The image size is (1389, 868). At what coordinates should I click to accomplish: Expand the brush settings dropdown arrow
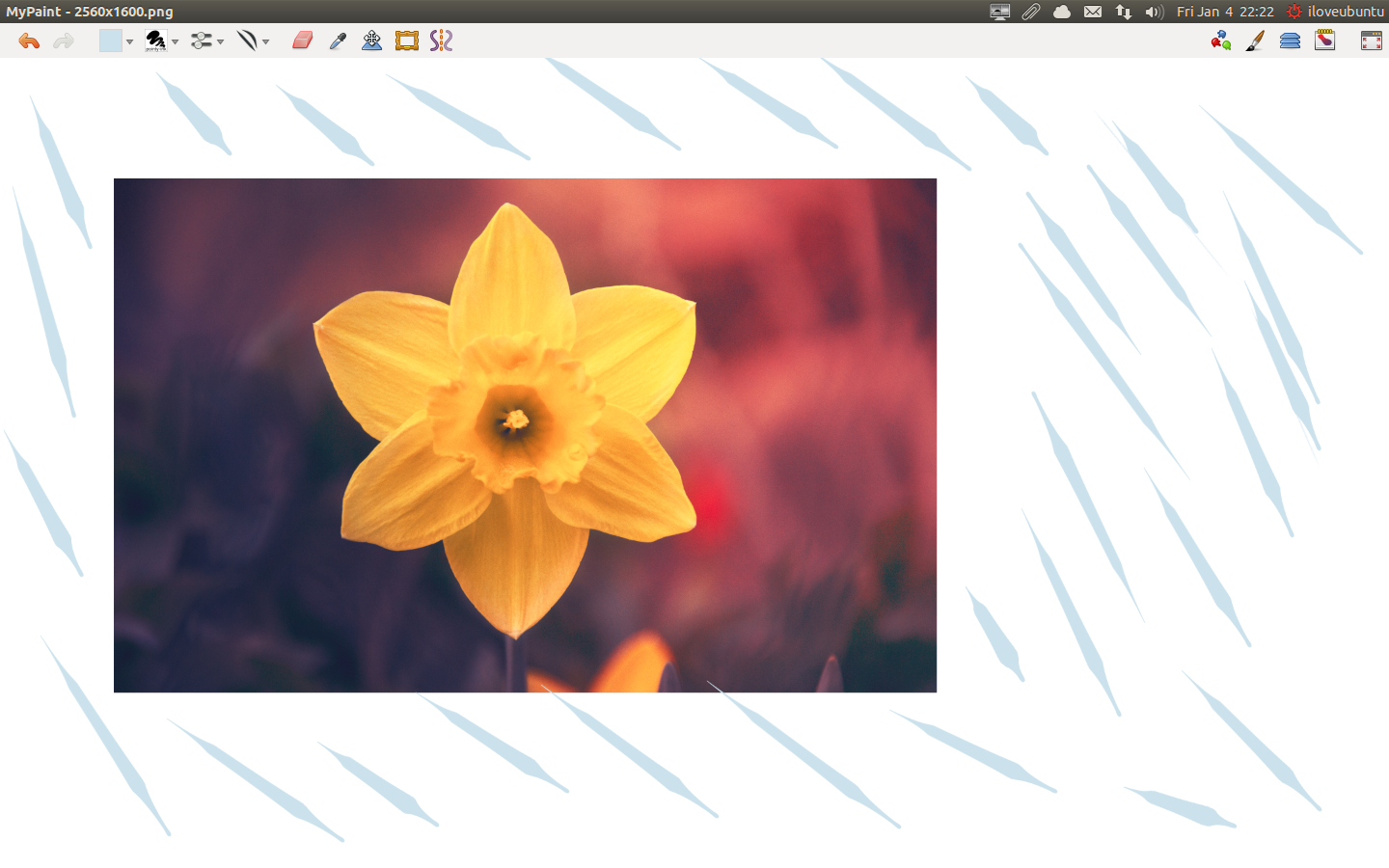220,41
